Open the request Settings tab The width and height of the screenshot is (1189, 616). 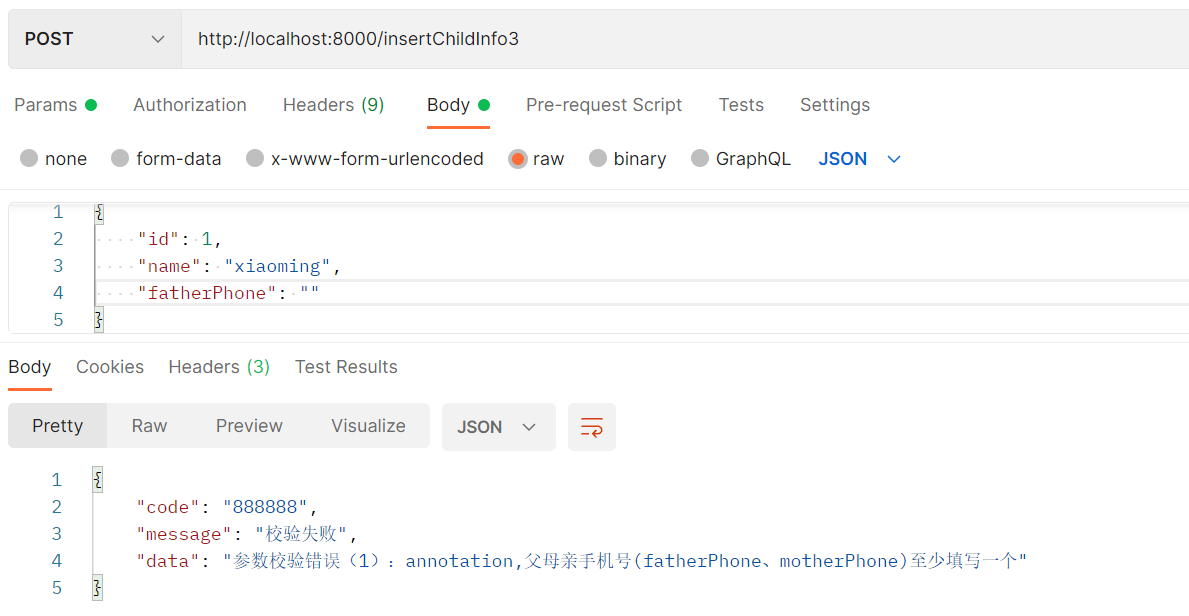click(835, 105)
